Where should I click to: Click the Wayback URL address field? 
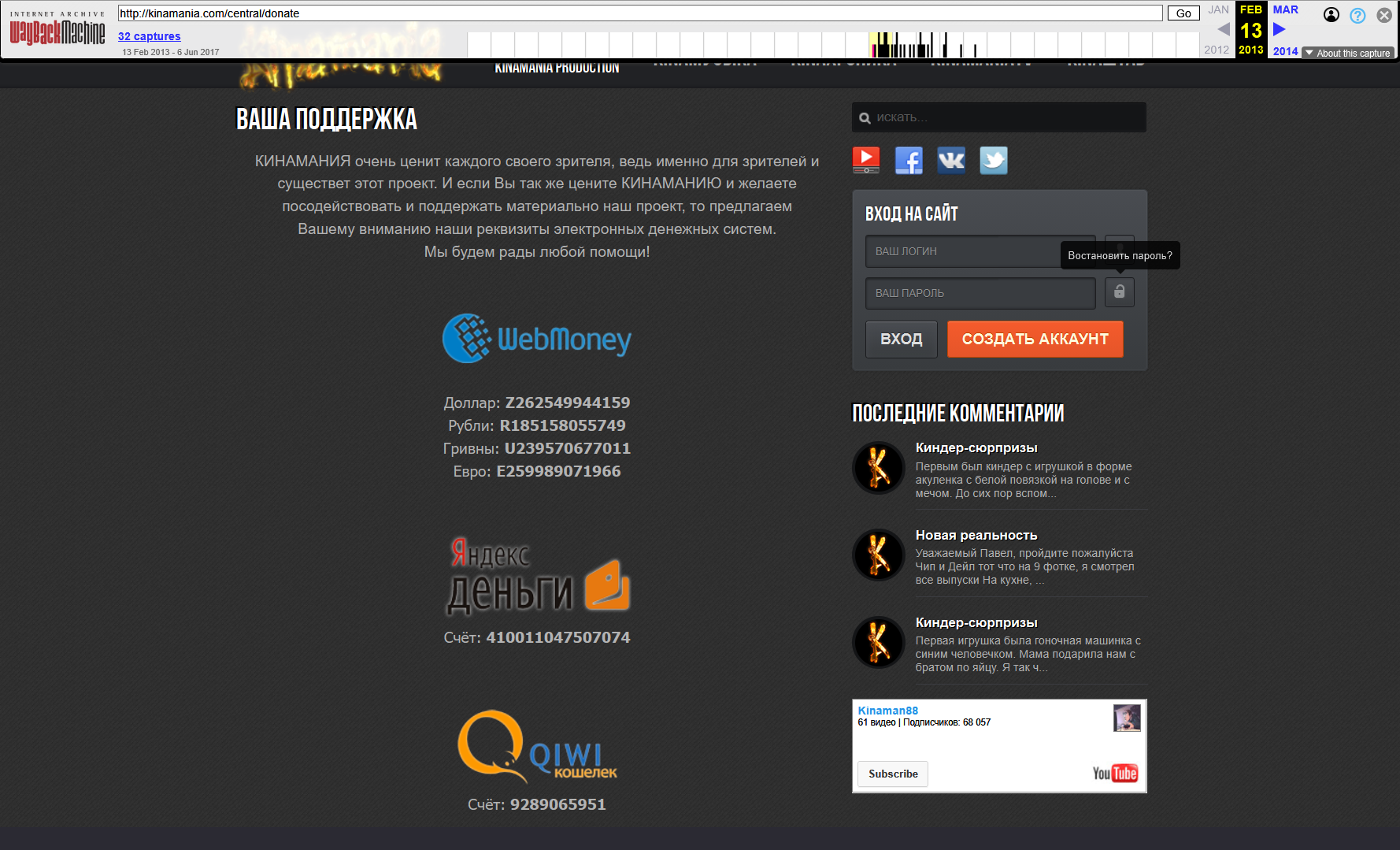(x=640, y=13)
